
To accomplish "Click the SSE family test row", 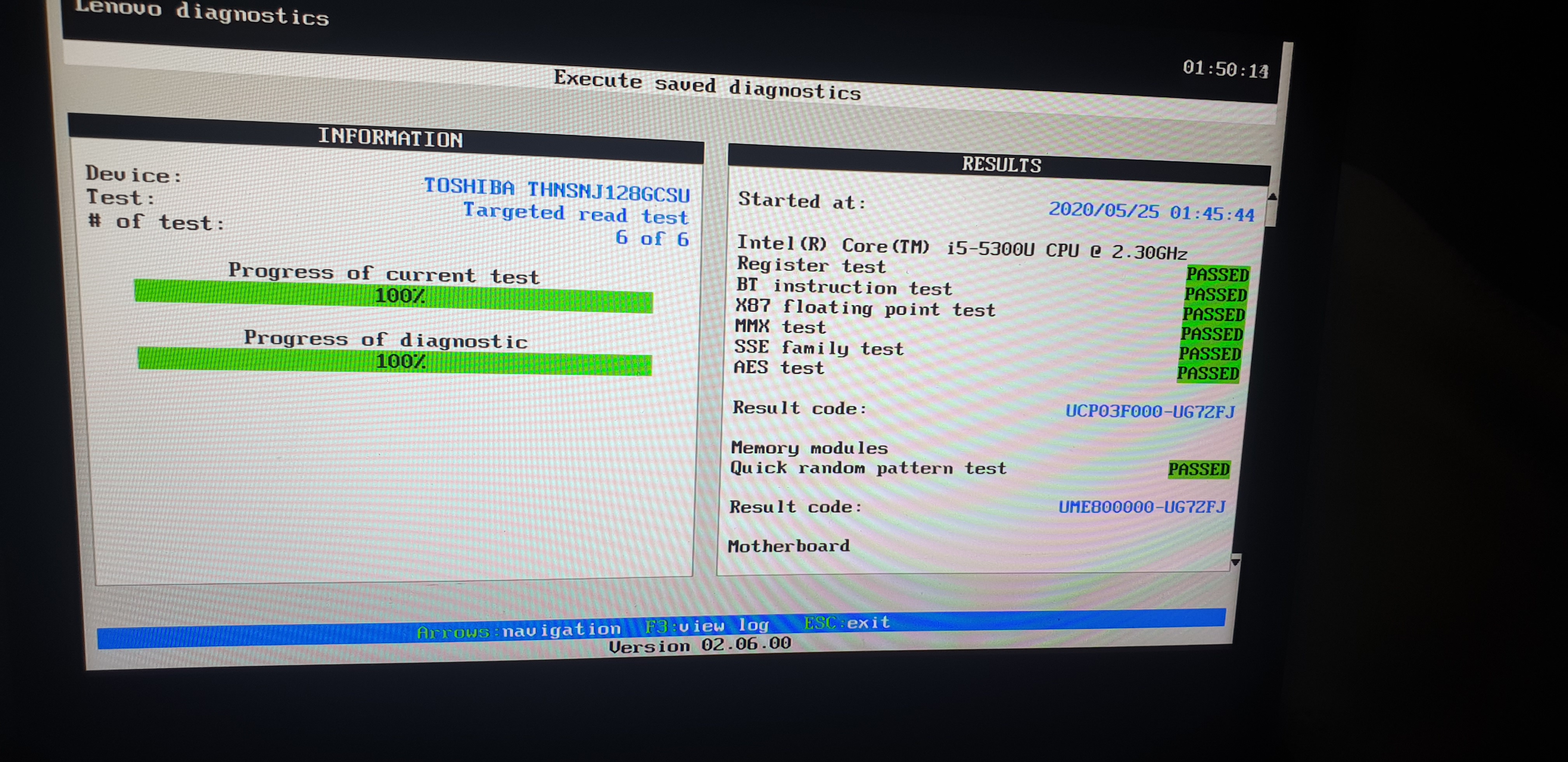I will click(987, 350).
